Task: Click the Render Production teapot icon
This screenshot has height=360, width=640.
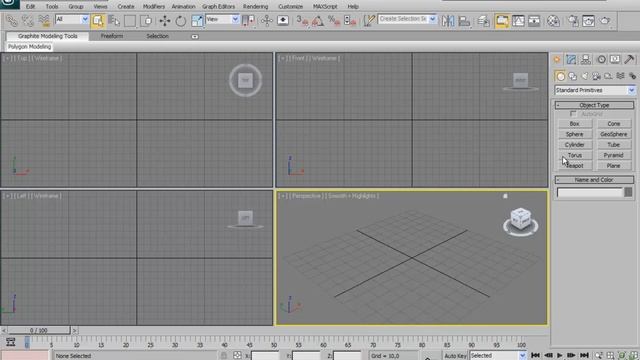Action: click(x=605, y=21)
